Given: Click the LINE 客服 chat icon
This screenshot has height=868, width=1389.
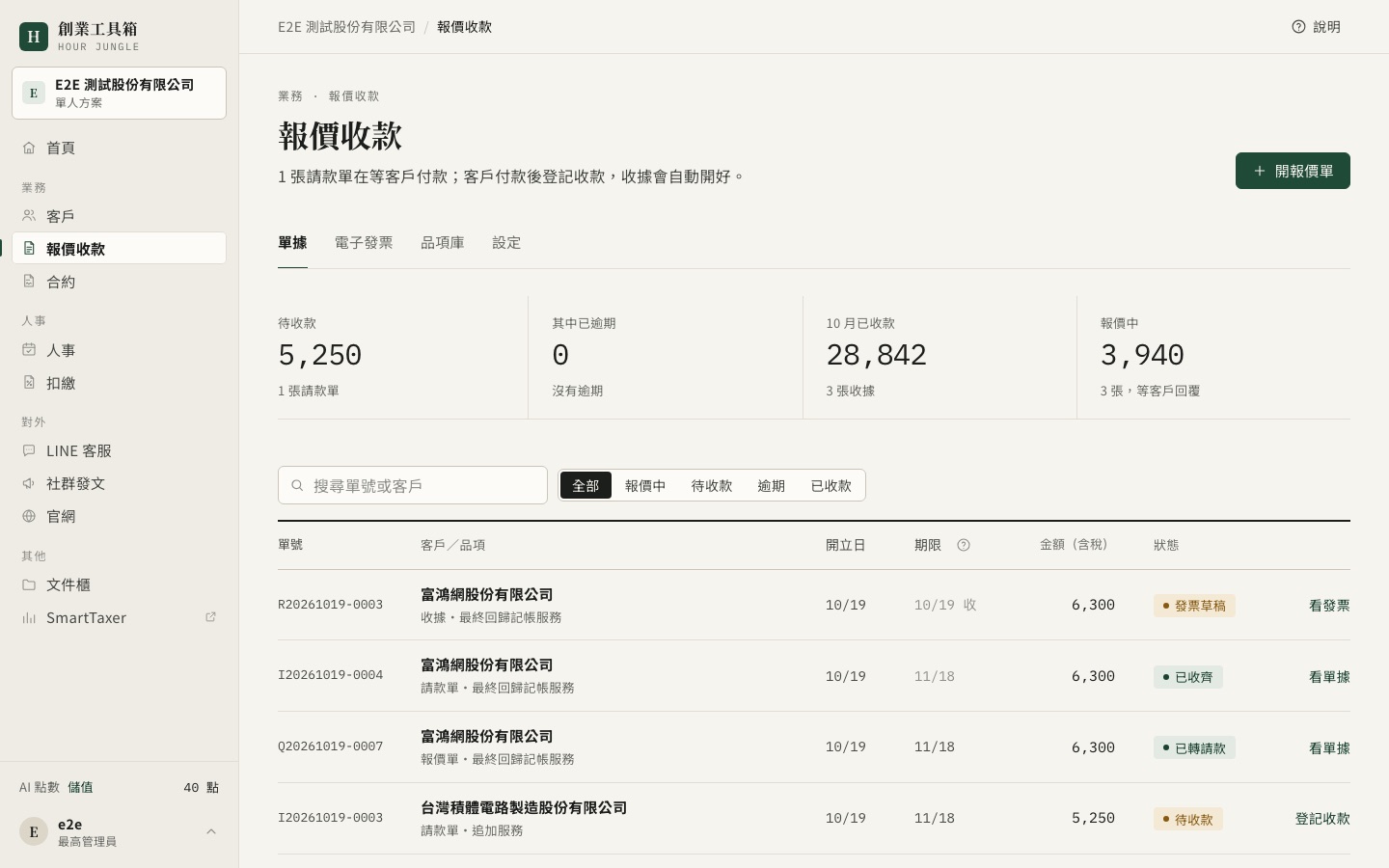Looking at the screenshot, I should coord(29,450).
